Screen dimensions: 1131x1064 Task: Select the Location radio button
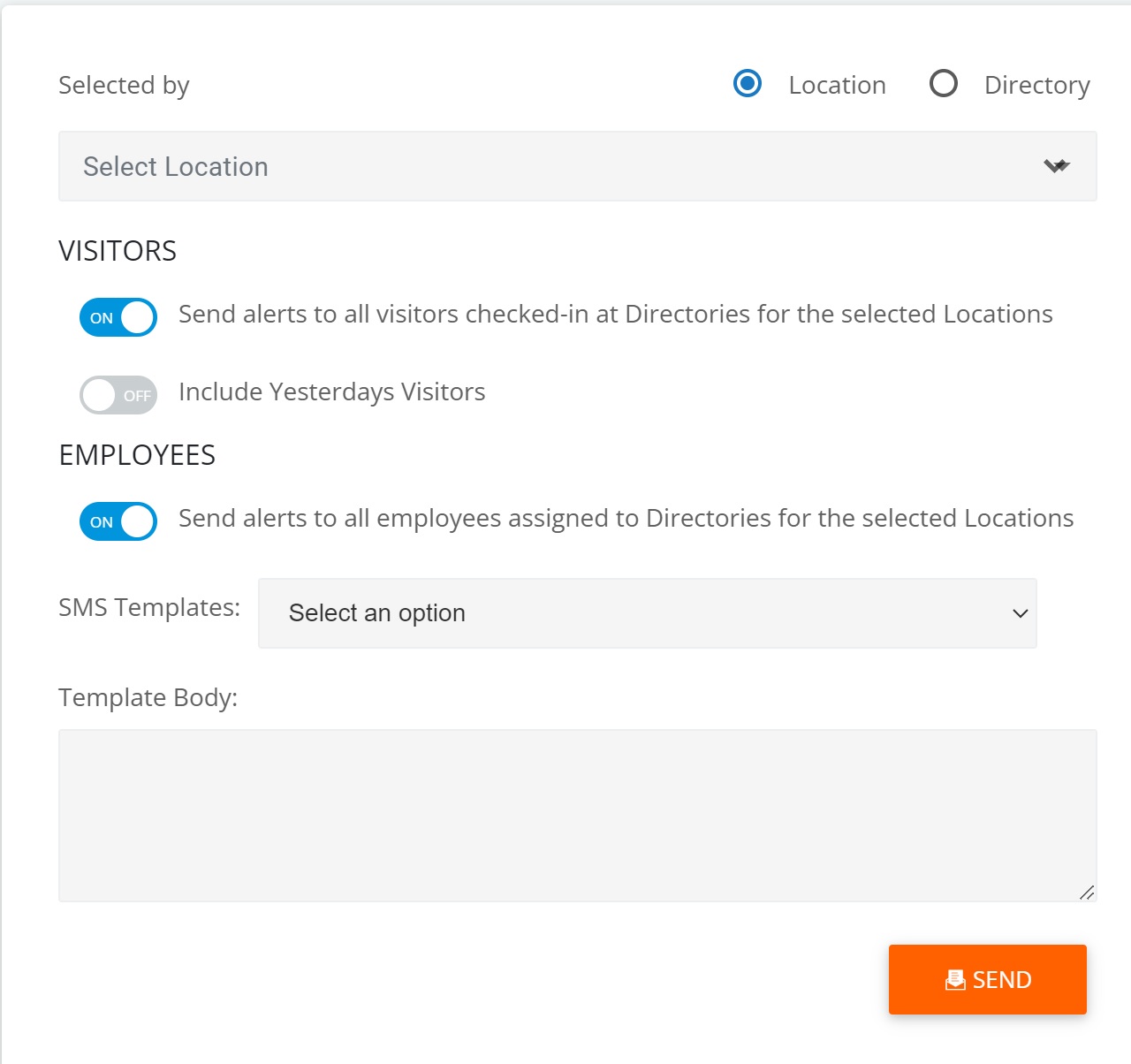click(748, 84)
